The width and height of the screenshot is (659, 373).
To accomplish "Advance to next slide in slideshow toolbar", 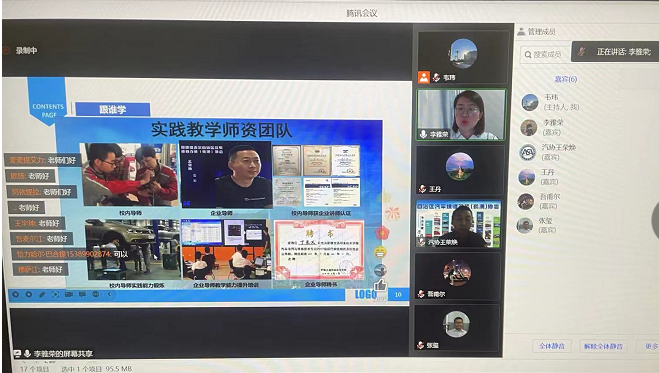I will pyautogui.click(x=29, y=294).
